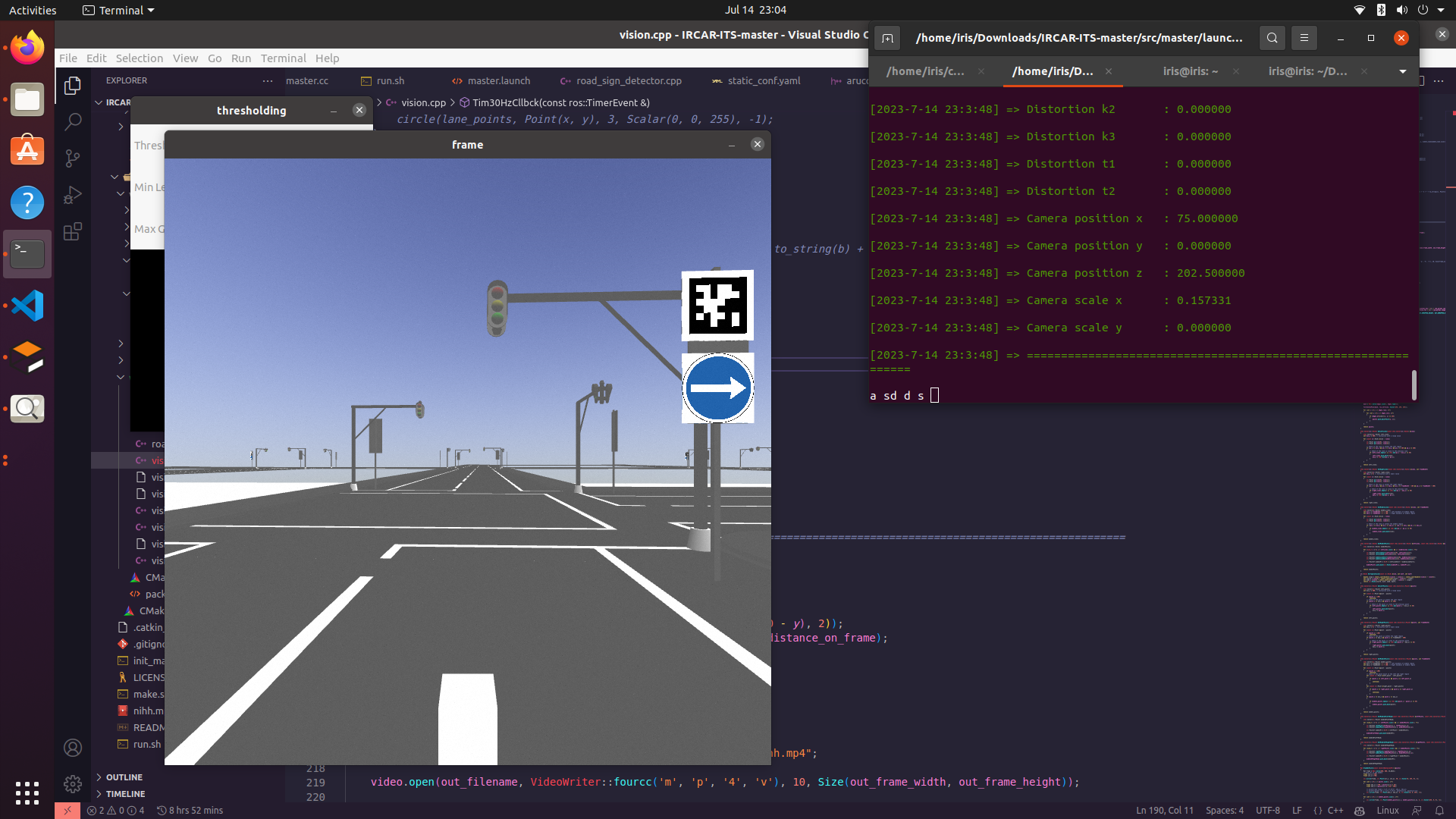Open the Extensions view
This screenshot has width=1456, height=819.
click(73, 231)
